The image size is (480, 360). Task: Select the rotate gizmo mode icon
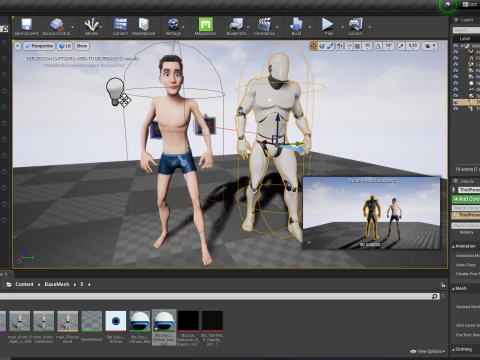coord(322,46)
